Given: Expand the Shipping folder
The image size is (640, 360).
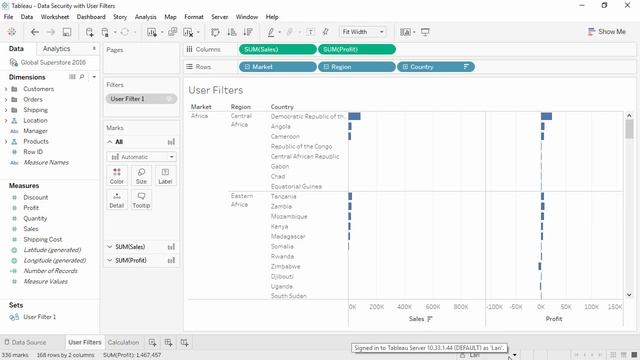Looking at the screenshot, I should (x=6, y=110).
